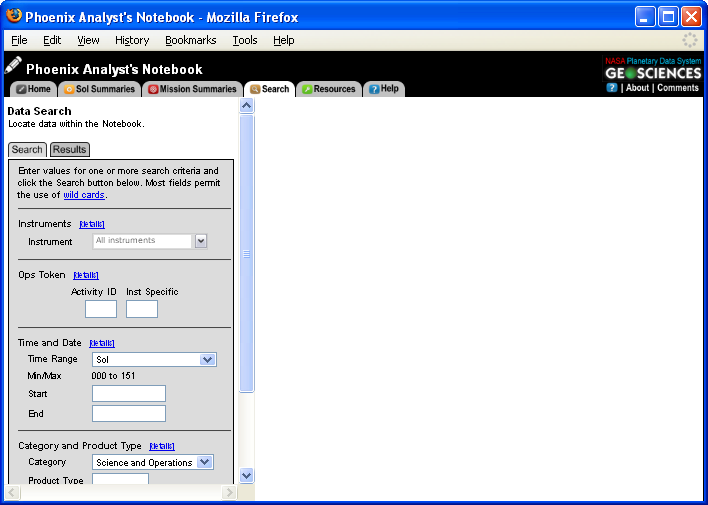Open the History menu

pyautogui.click(x=132, y=40)
